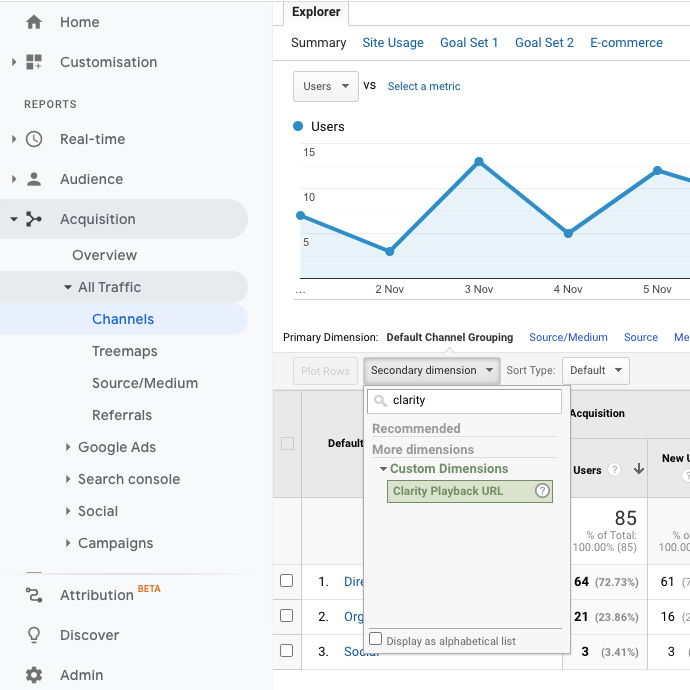The image size is (690, 690).
Task: Set primary dimension to Source
Action: pyautogui.click(x=641, y=337)
